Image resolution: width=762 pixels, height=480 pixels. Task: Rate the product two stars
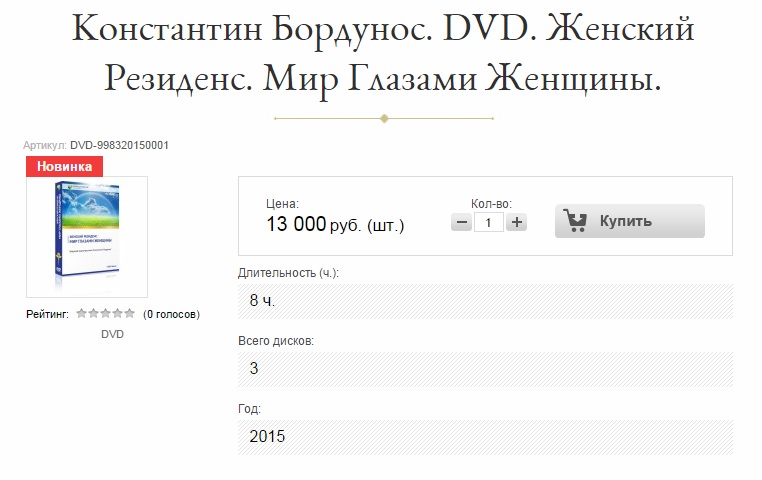[x=93, y=313]
